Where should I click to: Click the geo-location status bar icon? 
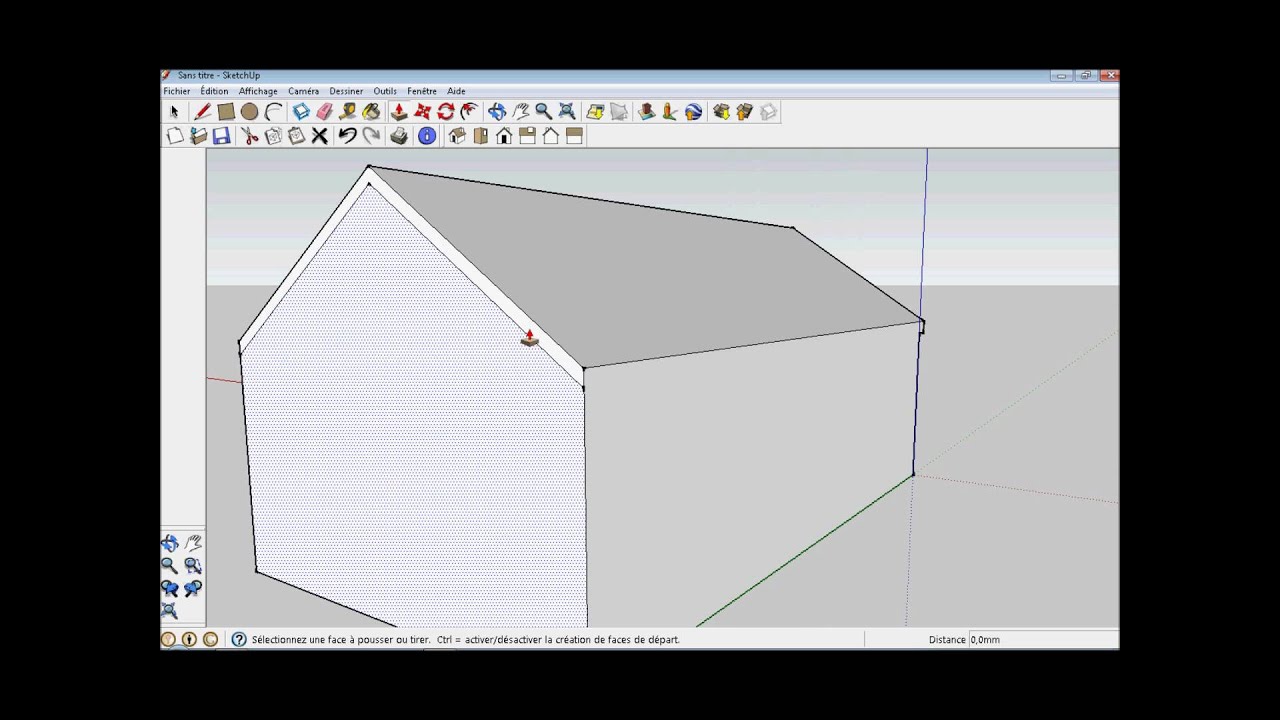[x=168, y=640]
